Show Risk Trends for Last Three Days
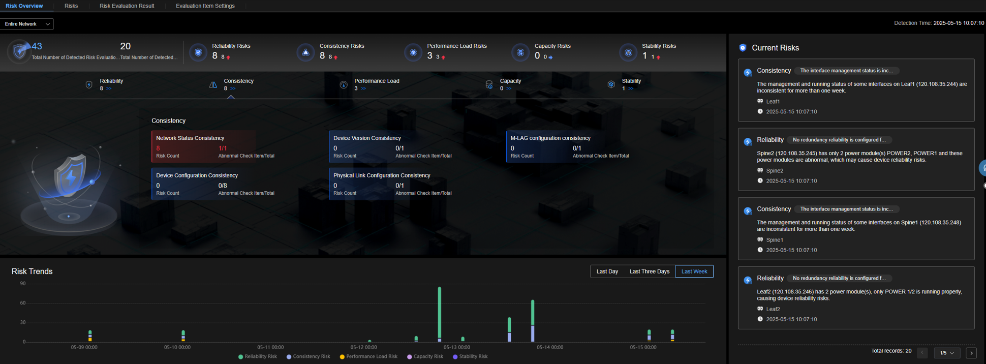The image size is (986, 364). coord(650,272)
